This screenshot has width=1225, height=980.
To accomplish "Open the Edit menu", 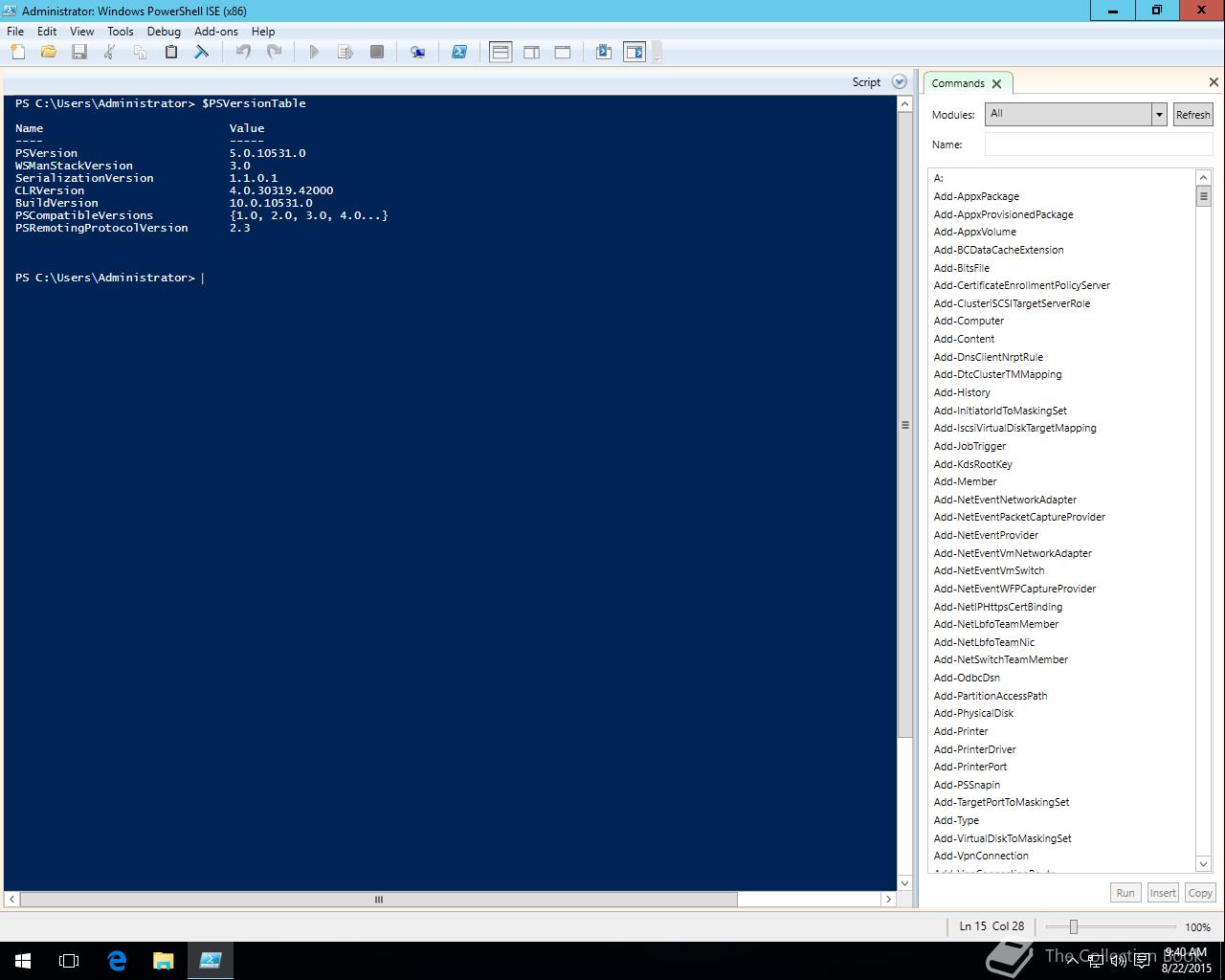I will (x=47, y=32).
